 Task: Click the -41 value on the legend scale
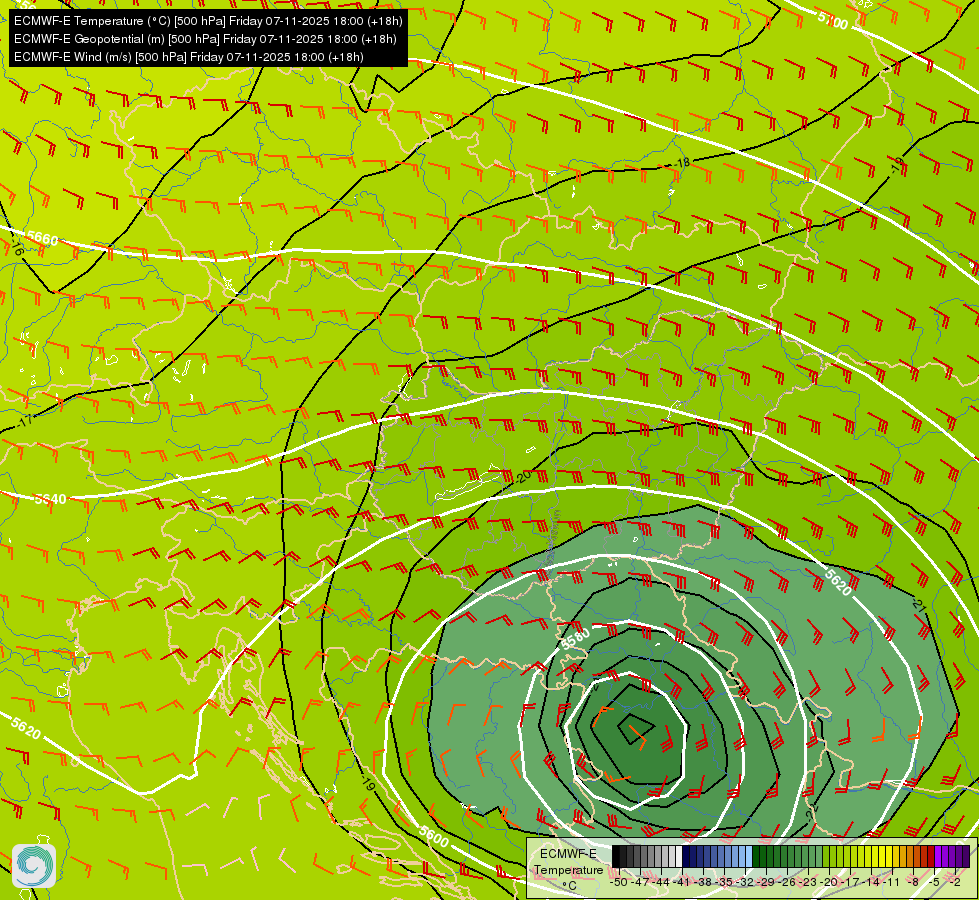pyautogui.click(x=682, y=883)
